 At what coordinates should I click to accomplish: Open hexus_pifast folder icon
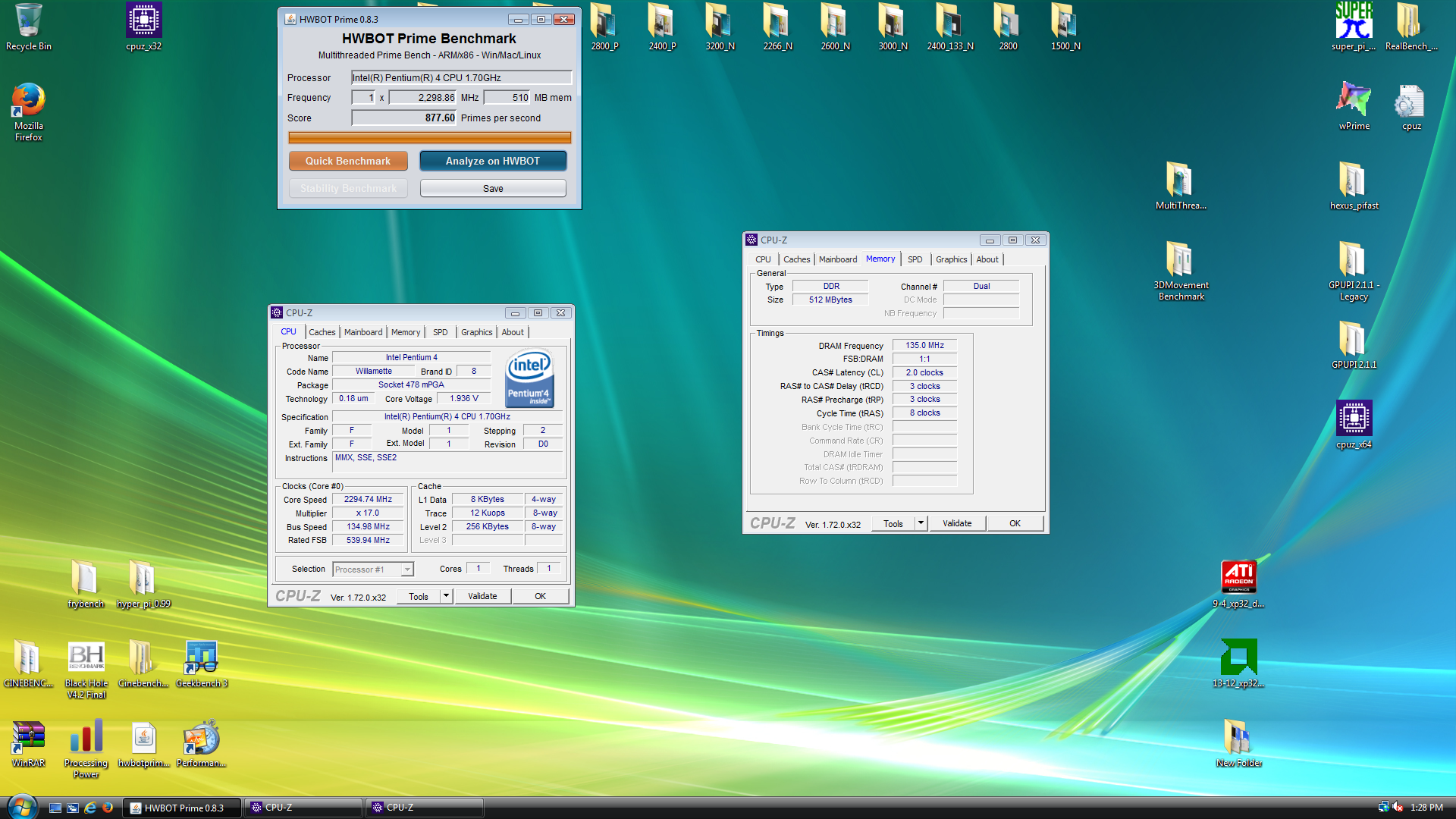[1354, 186]
